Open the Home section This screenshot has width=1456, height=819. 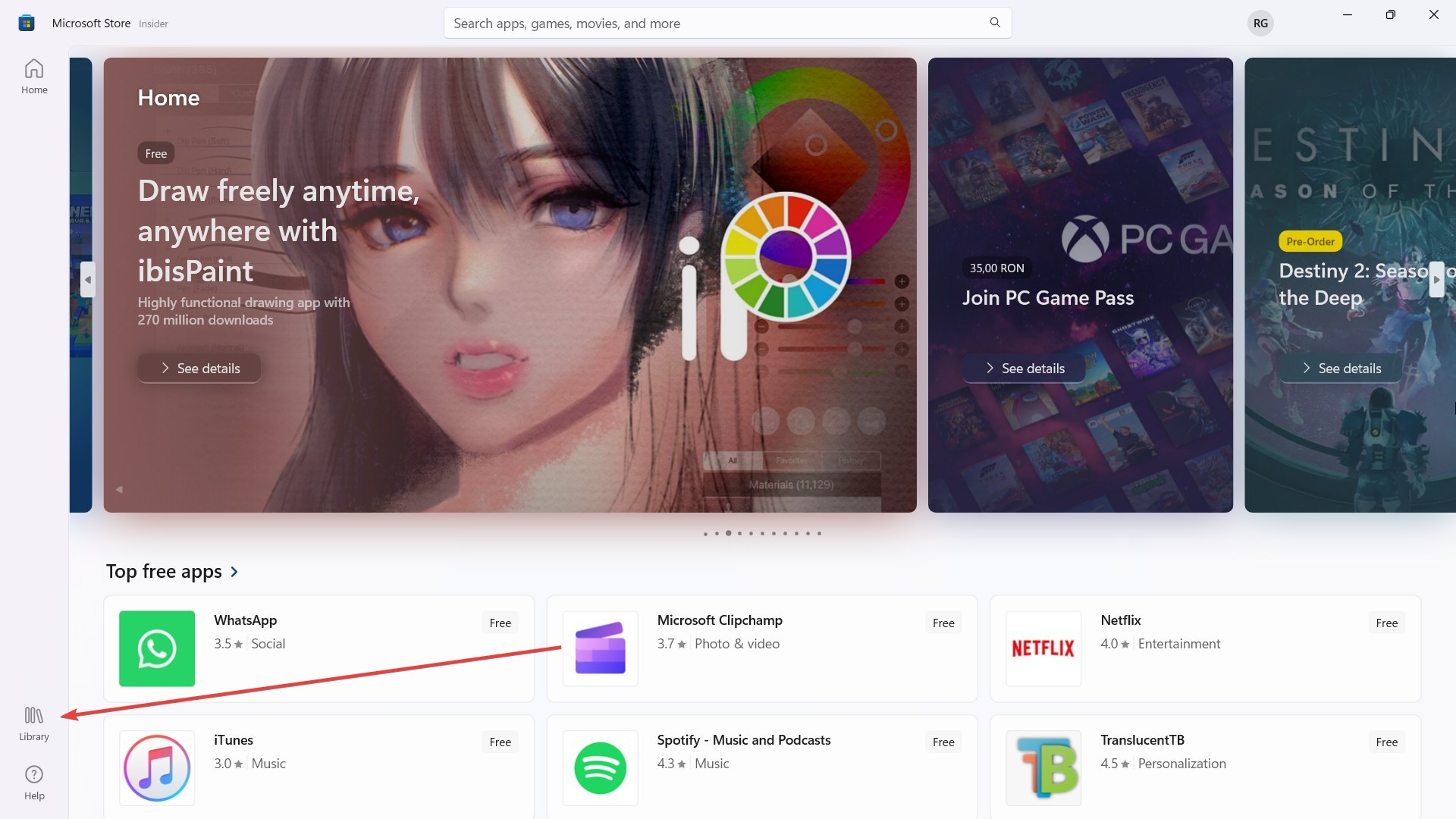click(34, 78)
